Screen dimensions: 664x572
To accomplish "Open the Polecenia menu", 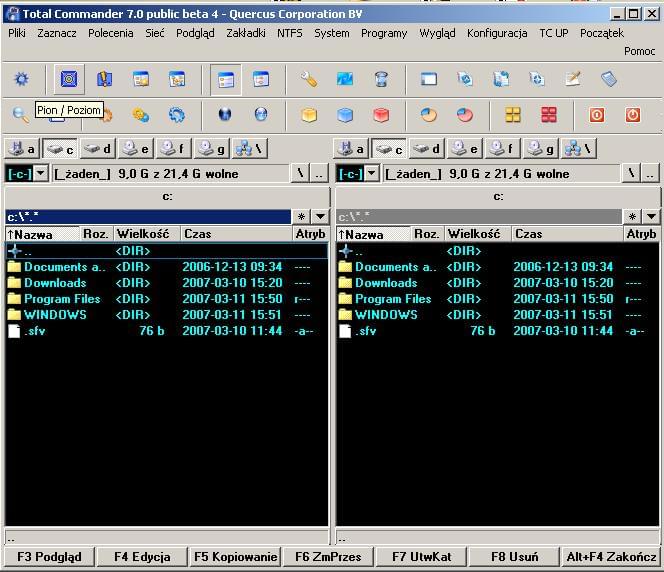I will pos(111,33).
